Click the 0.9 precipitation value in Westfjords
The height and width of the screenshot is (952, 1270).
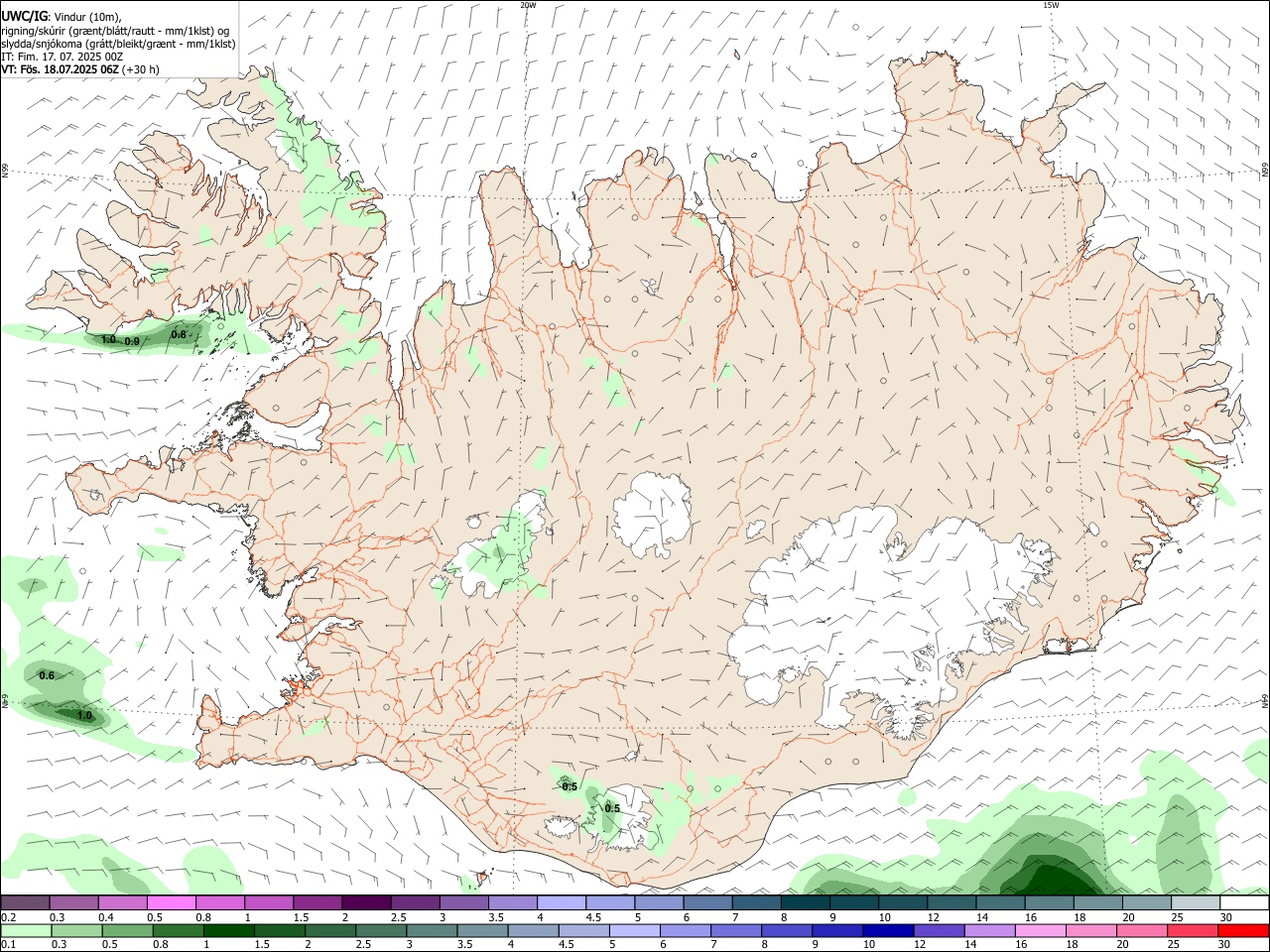tap(132, 341)
